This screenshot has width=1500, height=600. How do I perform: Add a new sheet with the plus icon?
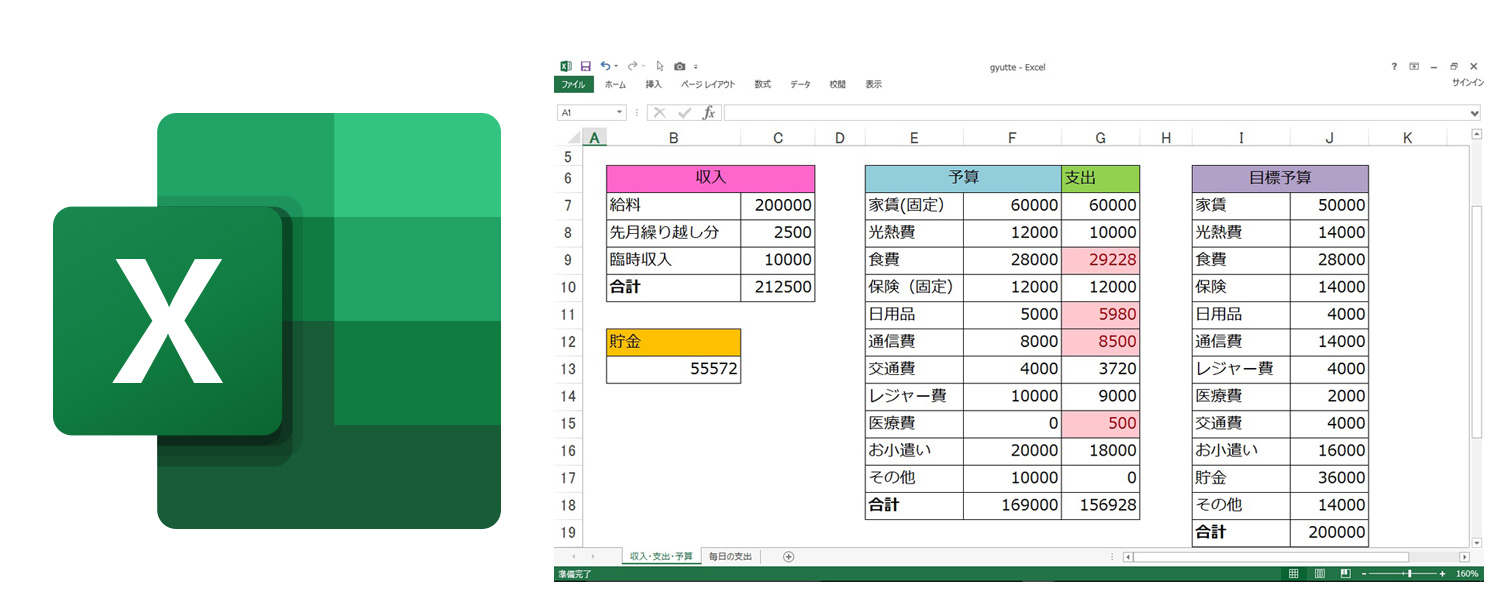[x=788, y=557]
